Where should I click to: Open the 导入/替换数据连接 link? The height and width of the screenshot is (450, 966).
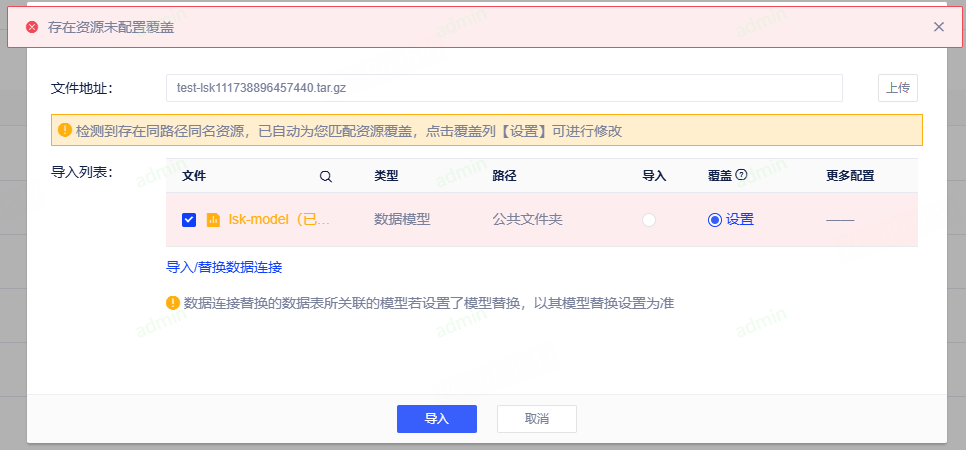pyautogui.click(x=224, y=267)
